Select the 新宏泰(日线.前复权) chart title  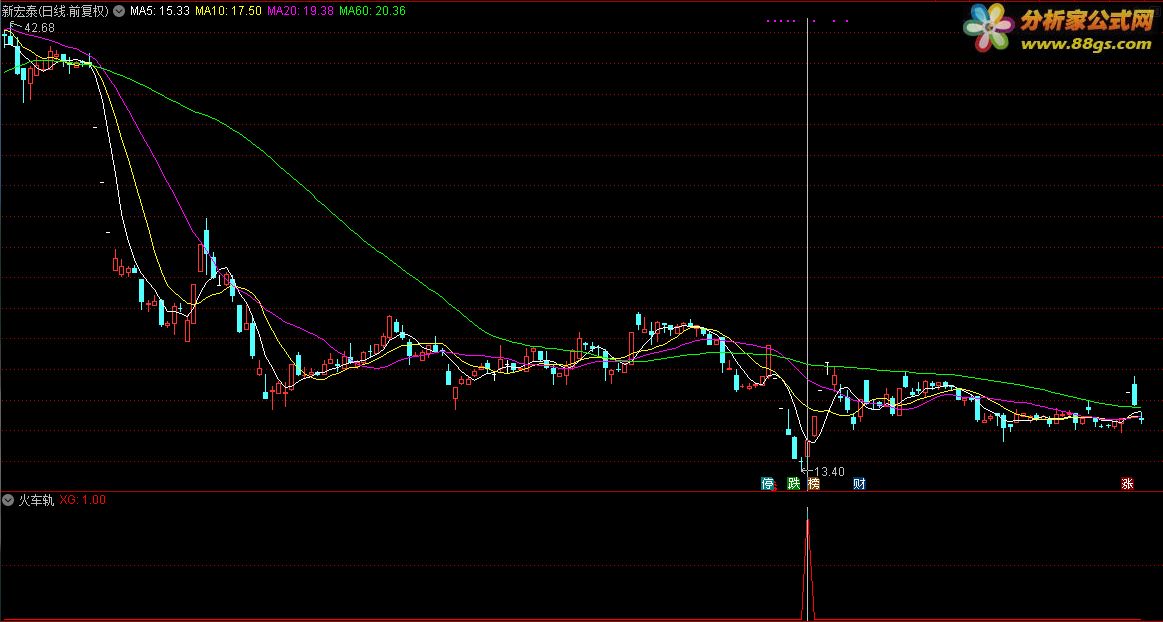tap(56, 11)
